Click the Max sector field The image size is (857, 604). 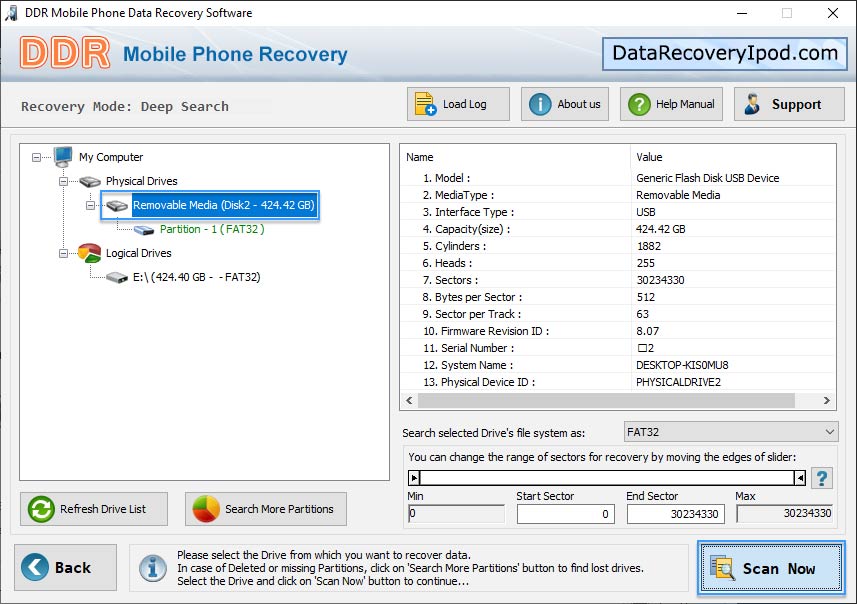click(x=784, y=514)
